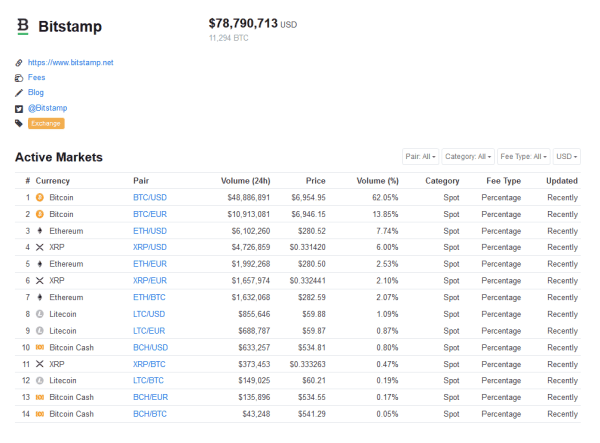Click the orange Exchange tag
This screenshot has height=443, width=600.
tap(46, 123)
